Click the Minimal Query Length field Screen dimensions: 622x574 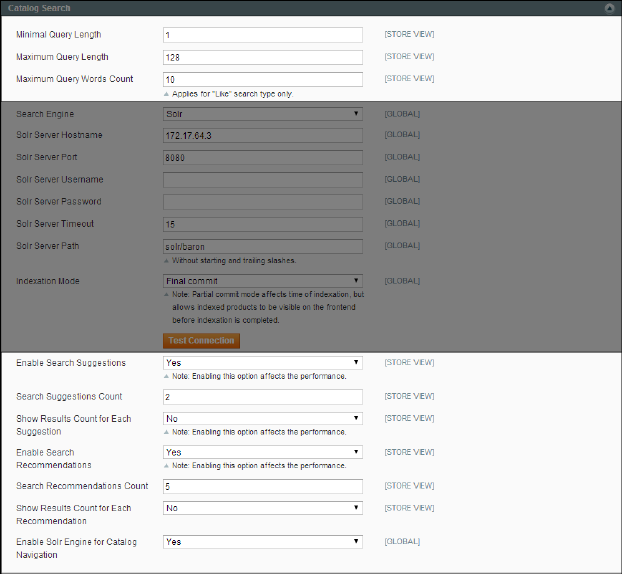coord(262,35)
